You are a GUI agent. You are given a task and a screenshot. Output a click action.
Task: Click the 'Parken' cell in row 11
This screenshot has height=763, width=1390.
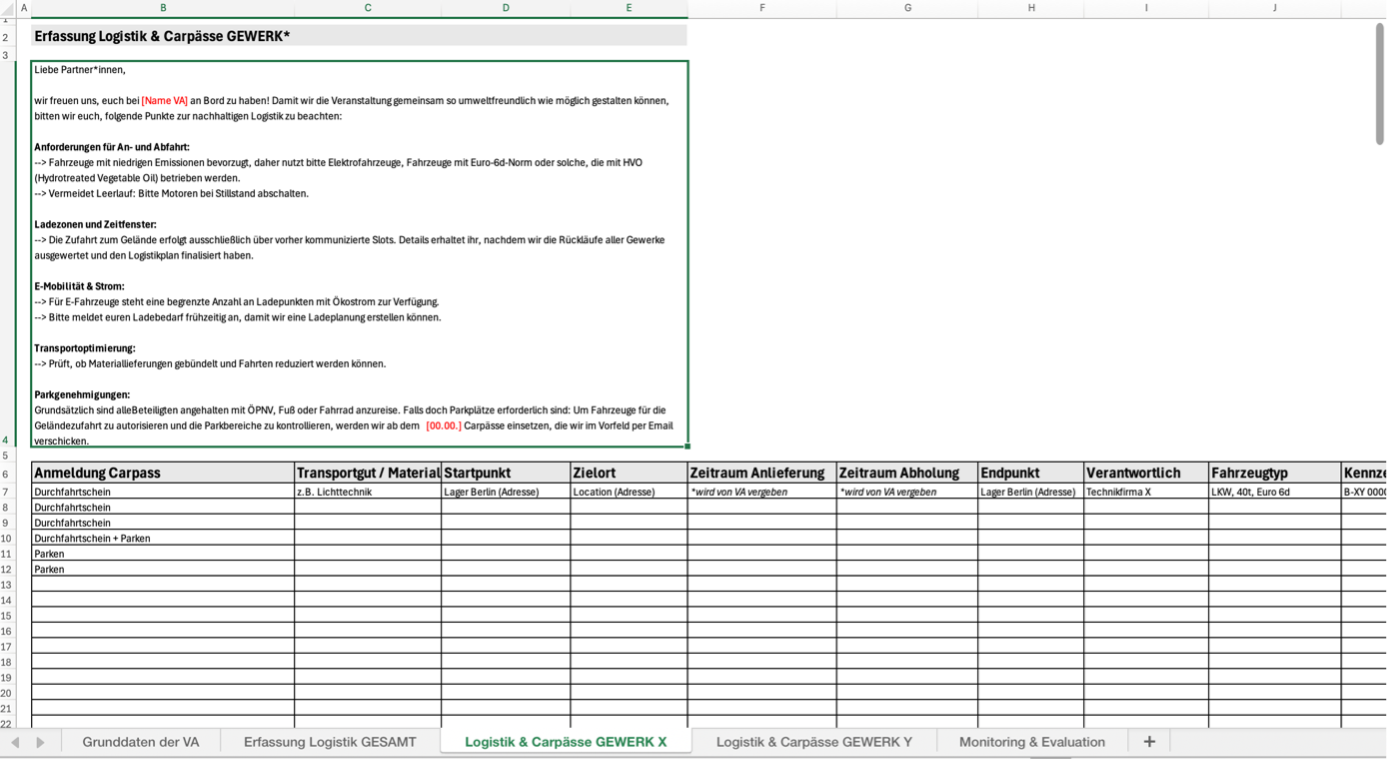(x=163, y=554)
